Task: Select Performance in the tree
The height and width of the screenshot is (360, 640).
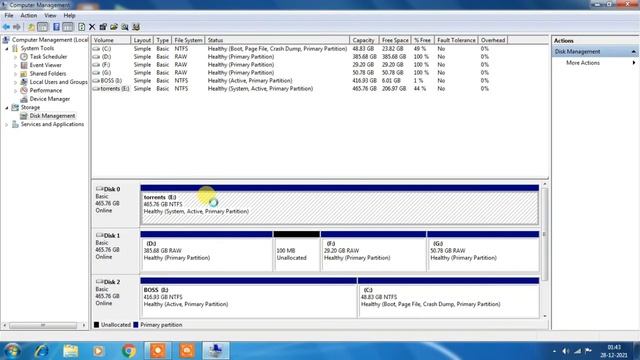Action: [x=46, y=91]
